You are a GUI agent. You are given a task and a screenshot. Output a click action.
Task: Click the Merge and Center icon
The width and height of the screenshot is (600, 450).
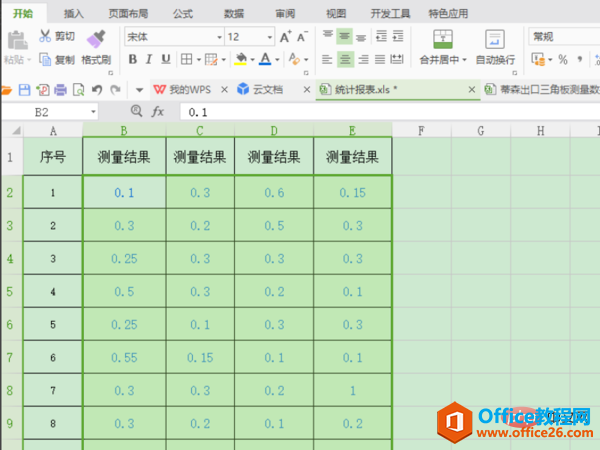pos(445,38)
